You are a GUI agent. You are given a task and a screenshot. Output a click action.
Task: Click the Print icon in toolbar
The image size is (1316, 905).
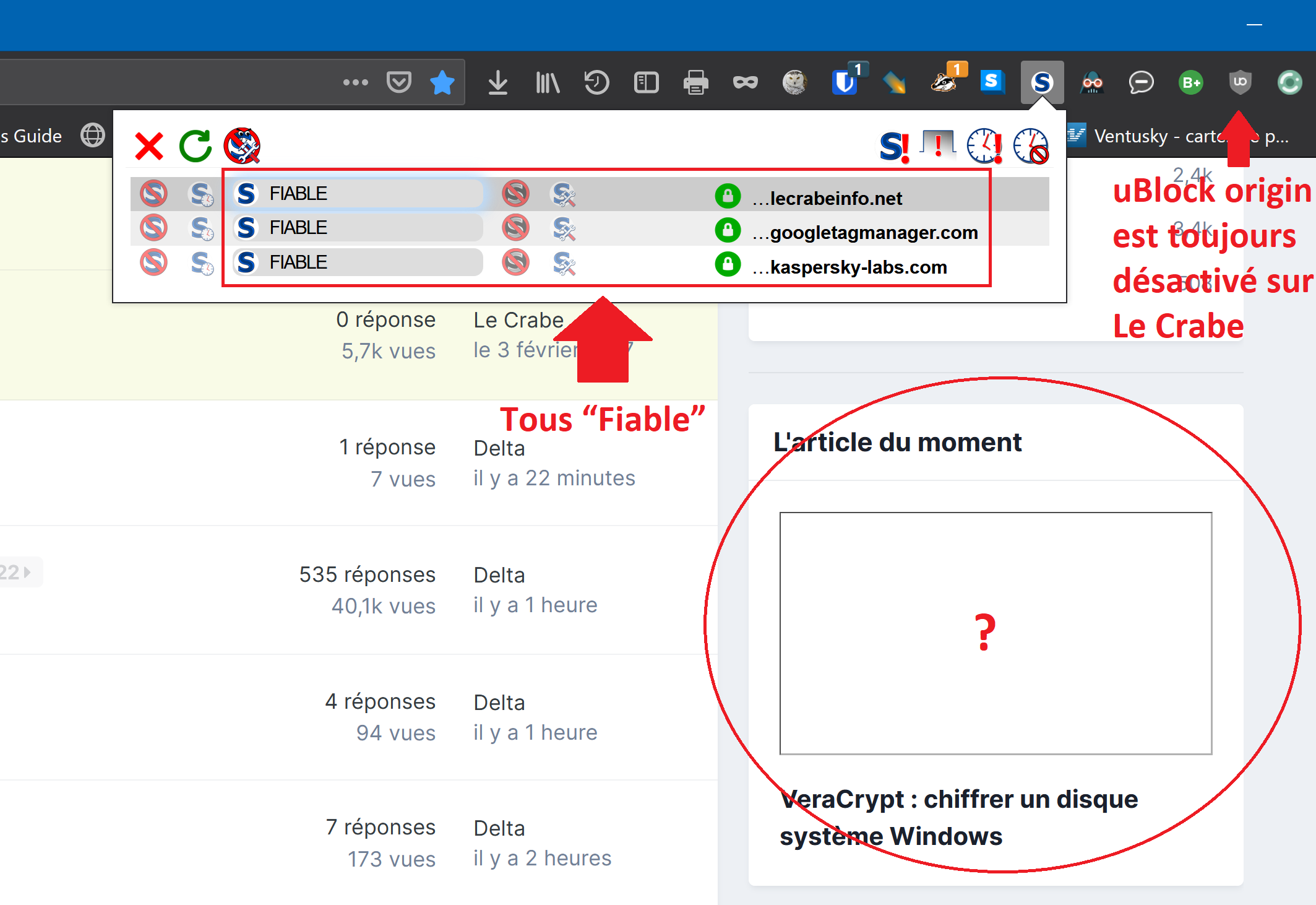[x=695, y=82]
